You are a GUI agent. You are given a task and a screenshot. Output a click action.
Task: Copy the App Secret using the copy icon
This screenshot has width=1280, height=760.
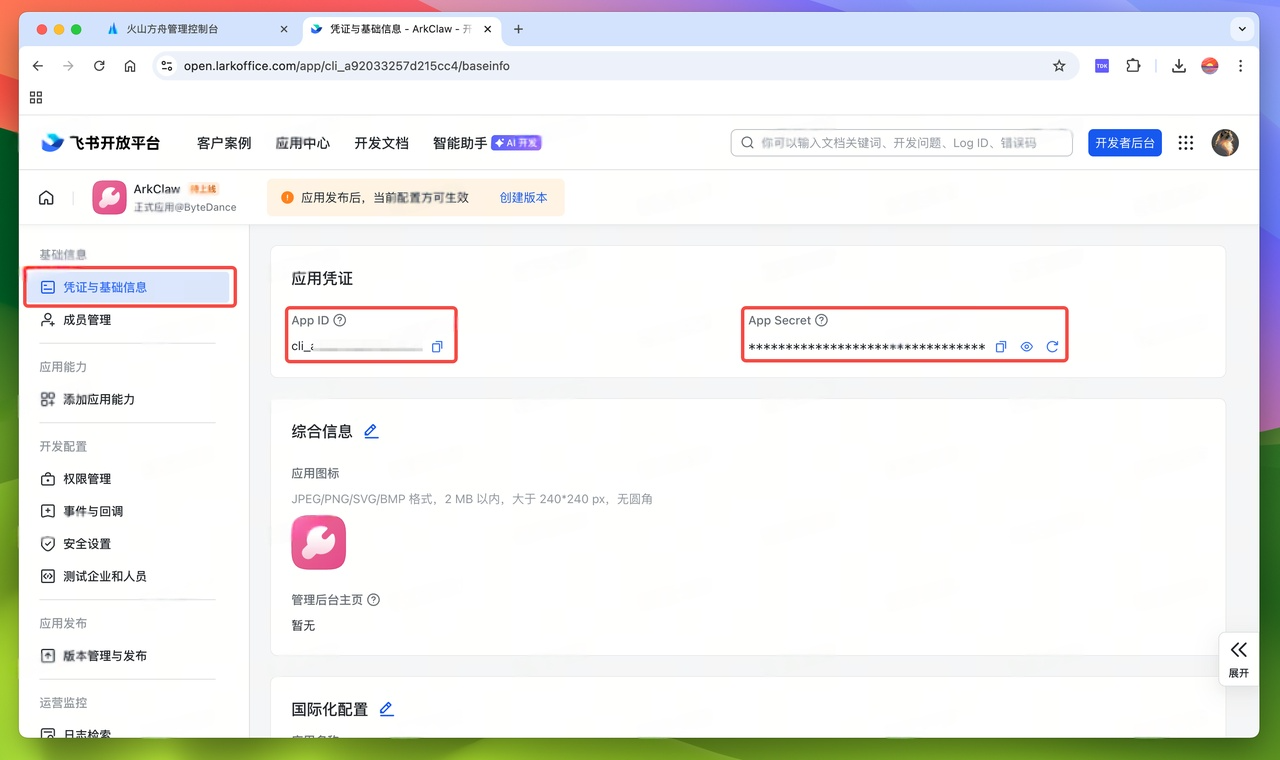click(x=1001, y=346)
